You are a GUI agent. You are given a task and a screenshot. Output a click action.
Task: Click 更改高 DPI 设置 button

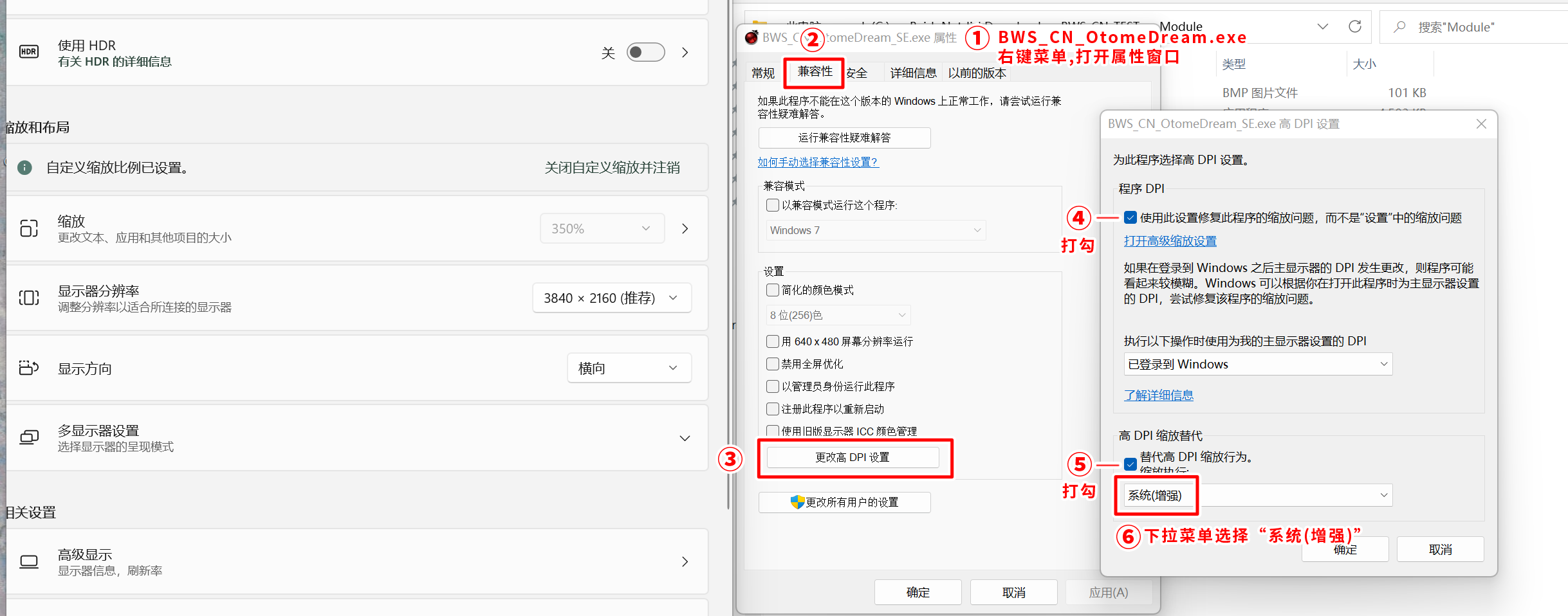click(853, 457)
